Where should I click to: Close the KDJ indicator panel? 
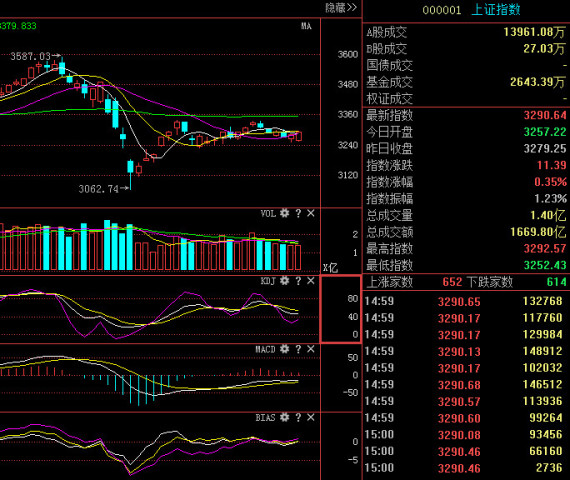(311, 281)
